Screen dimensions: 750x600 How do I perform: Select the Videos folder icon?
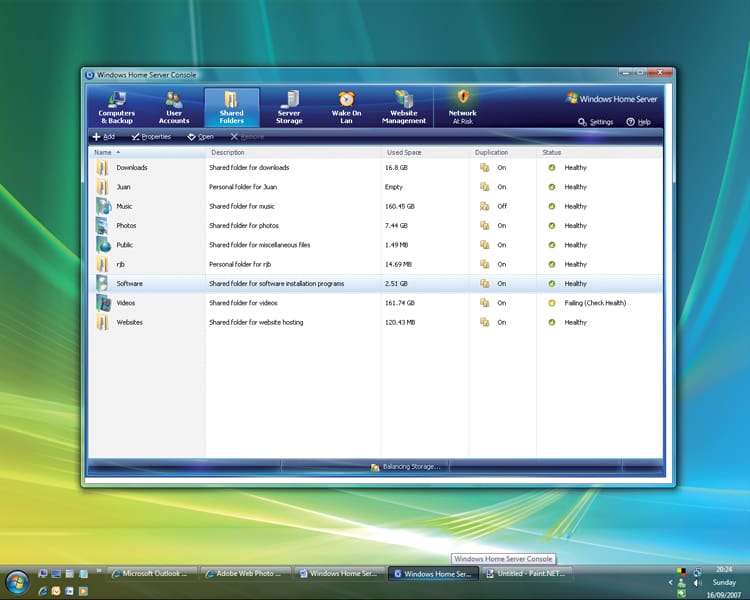[x=103, y=303]
